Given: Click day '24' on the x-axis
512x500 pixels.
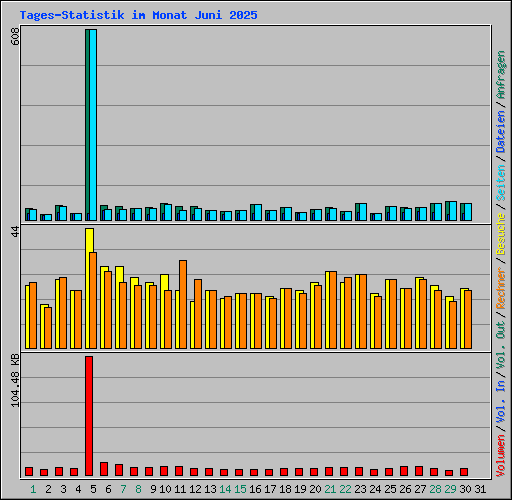Looking at the screenshot, I should (375, 489).
